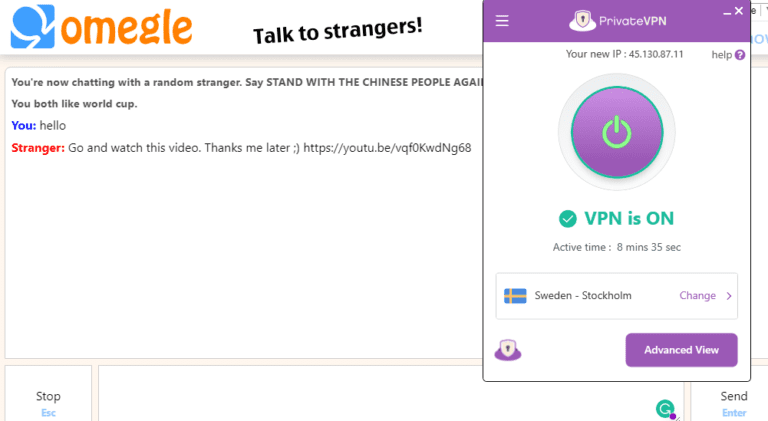
Task: Click the help text link
Action: tap(721, 55)
